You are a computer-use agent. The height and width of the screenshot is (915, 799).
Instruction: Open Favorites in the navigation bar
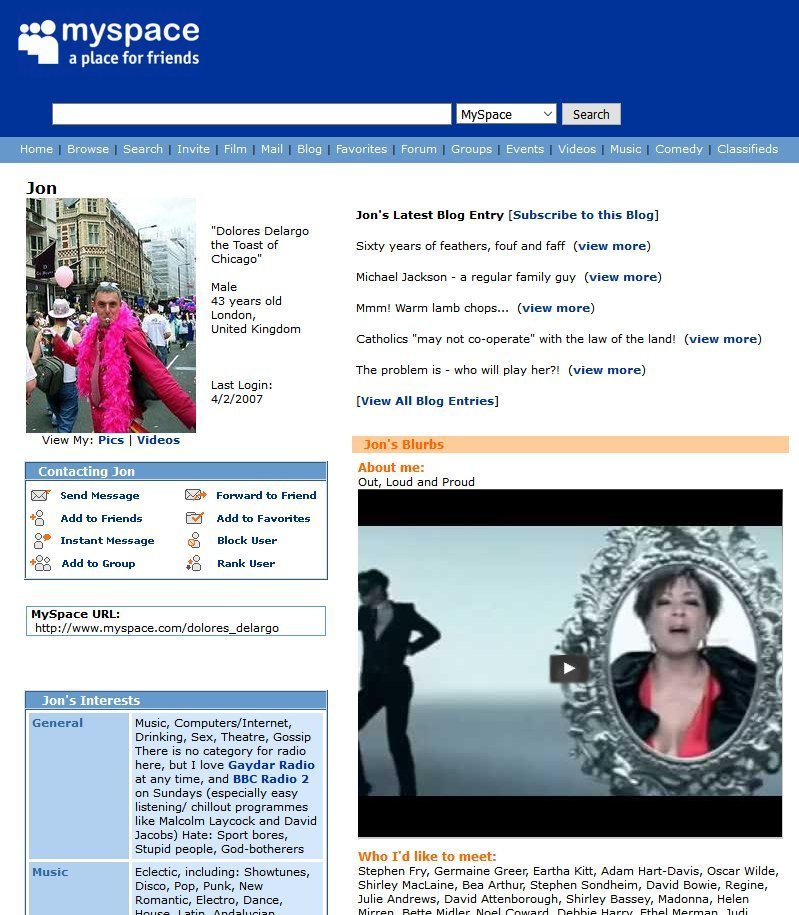click(x=361, y=149)
